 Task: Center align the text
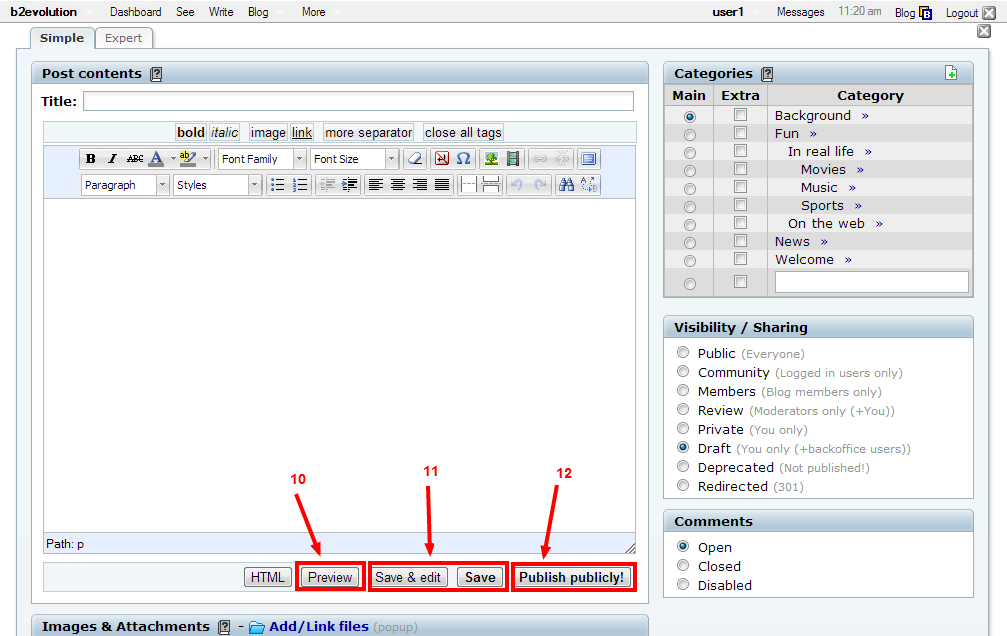pyautogui.click(x=398, y=185)
